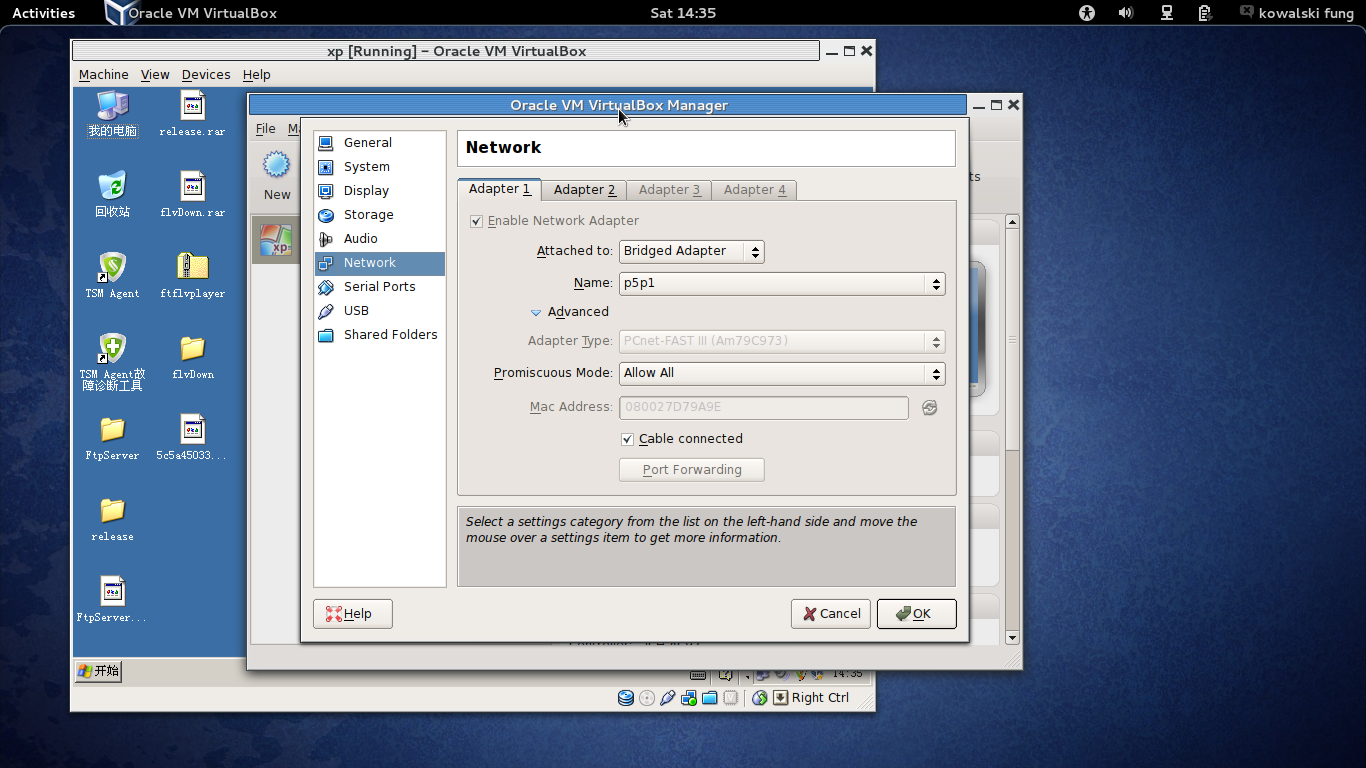Switch to the Adapter 4 tab
Image resolution: width=1366 pixels, height=768 pixels.
[754, 190]
